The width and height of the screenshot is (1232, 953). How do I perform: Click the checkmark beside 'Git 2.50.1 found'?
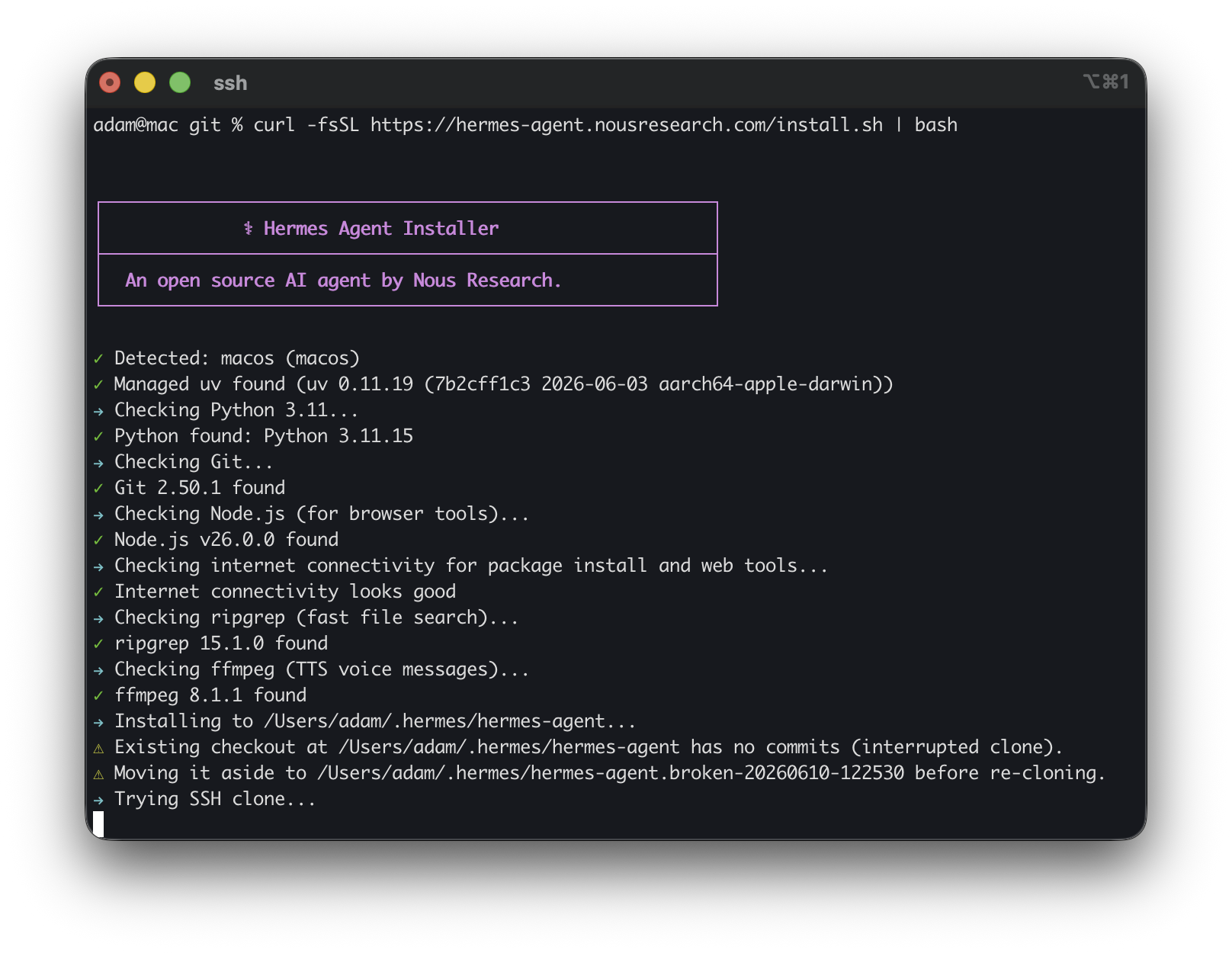(98, 488)
